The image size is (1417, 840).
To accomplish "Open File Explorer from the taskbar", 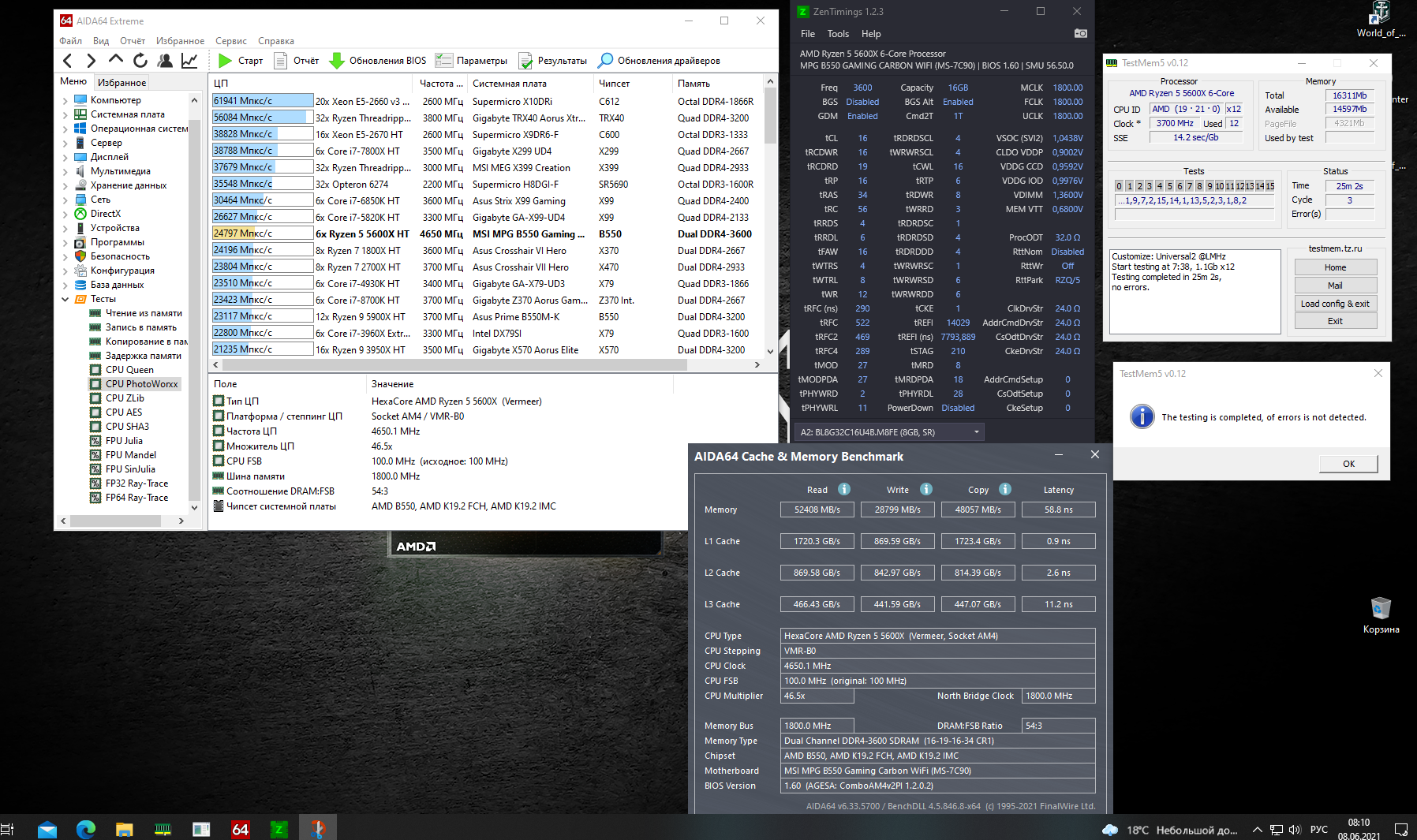I will tap(125, 829).
